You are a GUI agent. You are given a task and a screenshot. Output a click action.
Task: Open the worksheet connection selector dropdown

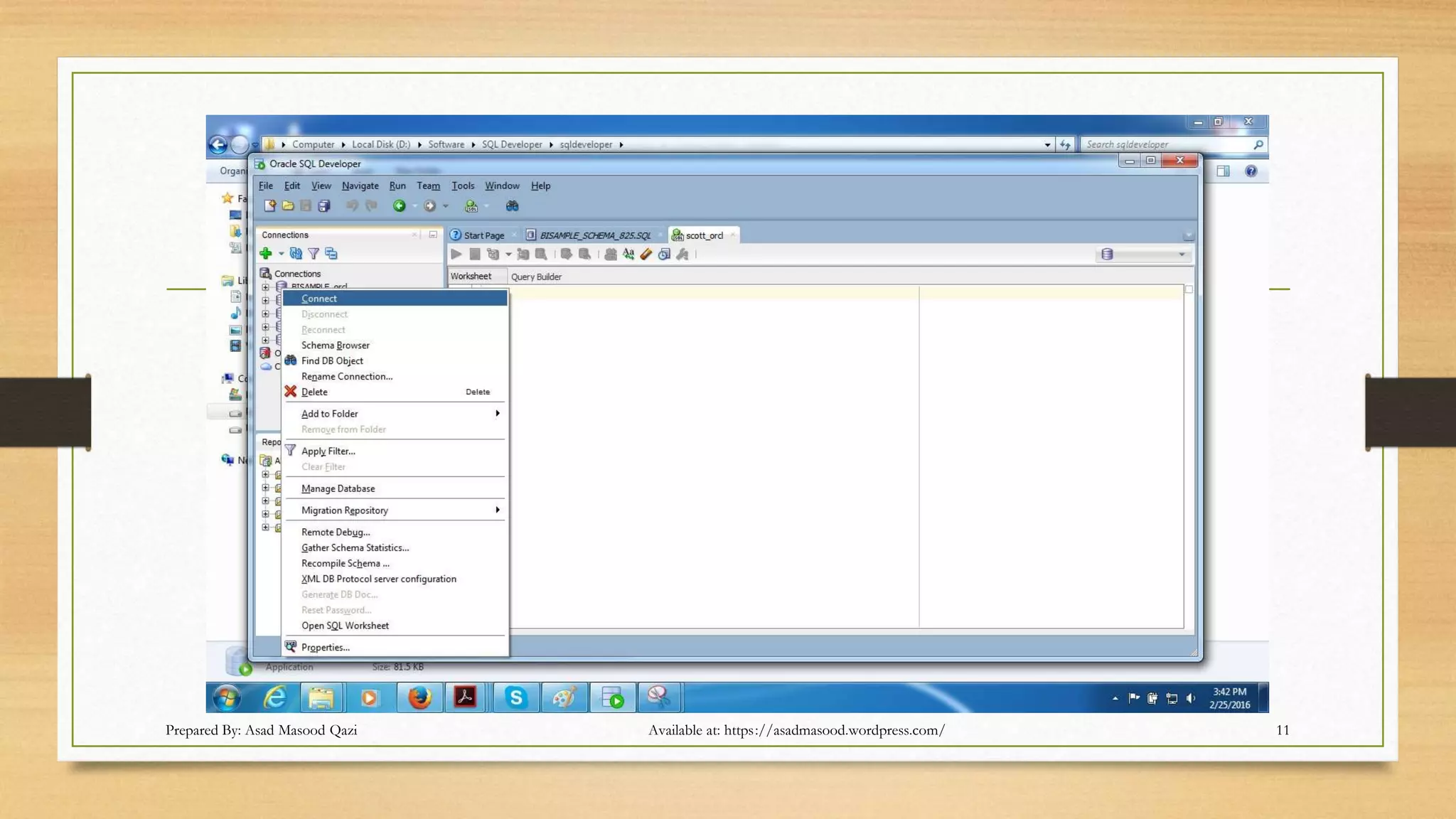[x=1144, y=255]
